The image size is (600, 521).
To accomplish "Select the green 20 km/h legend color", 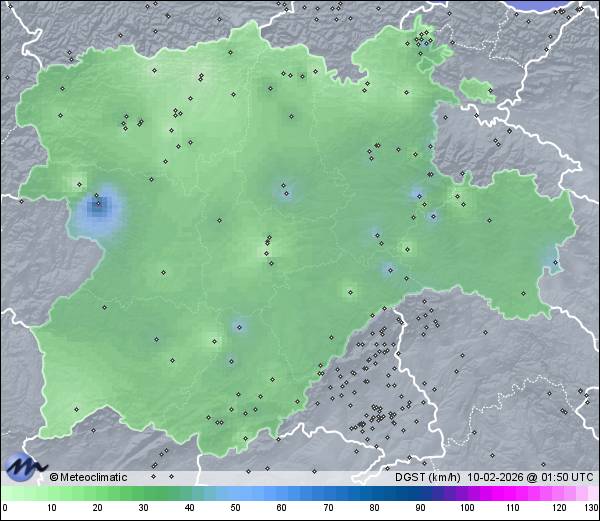I will pos(98,493).
